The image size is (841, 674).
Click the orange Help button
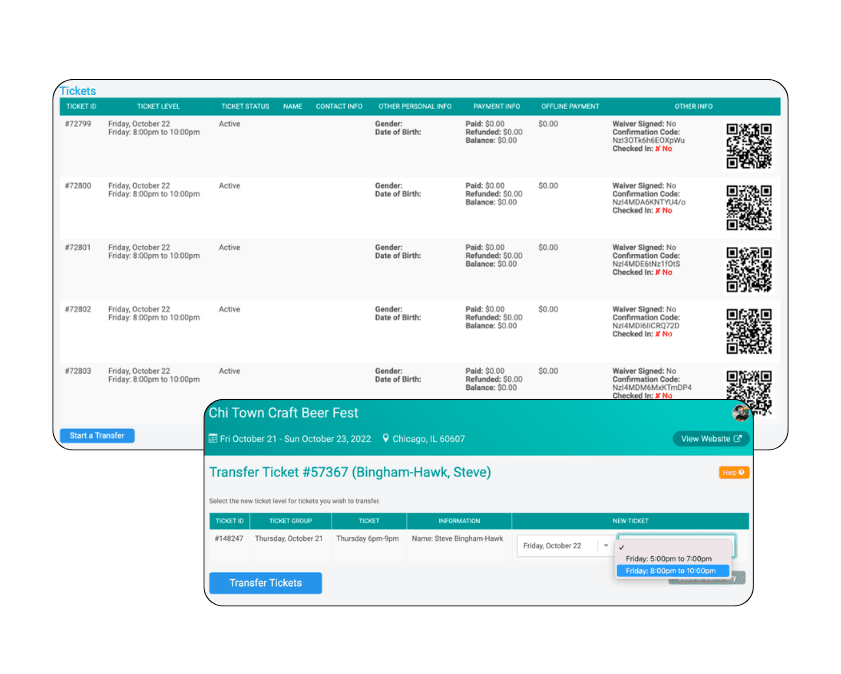733,472
